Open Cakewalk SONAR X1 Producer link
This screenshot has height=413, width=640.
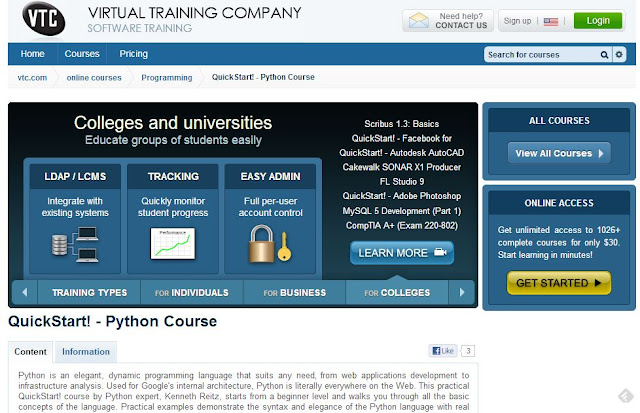click(x=402, y=167)
